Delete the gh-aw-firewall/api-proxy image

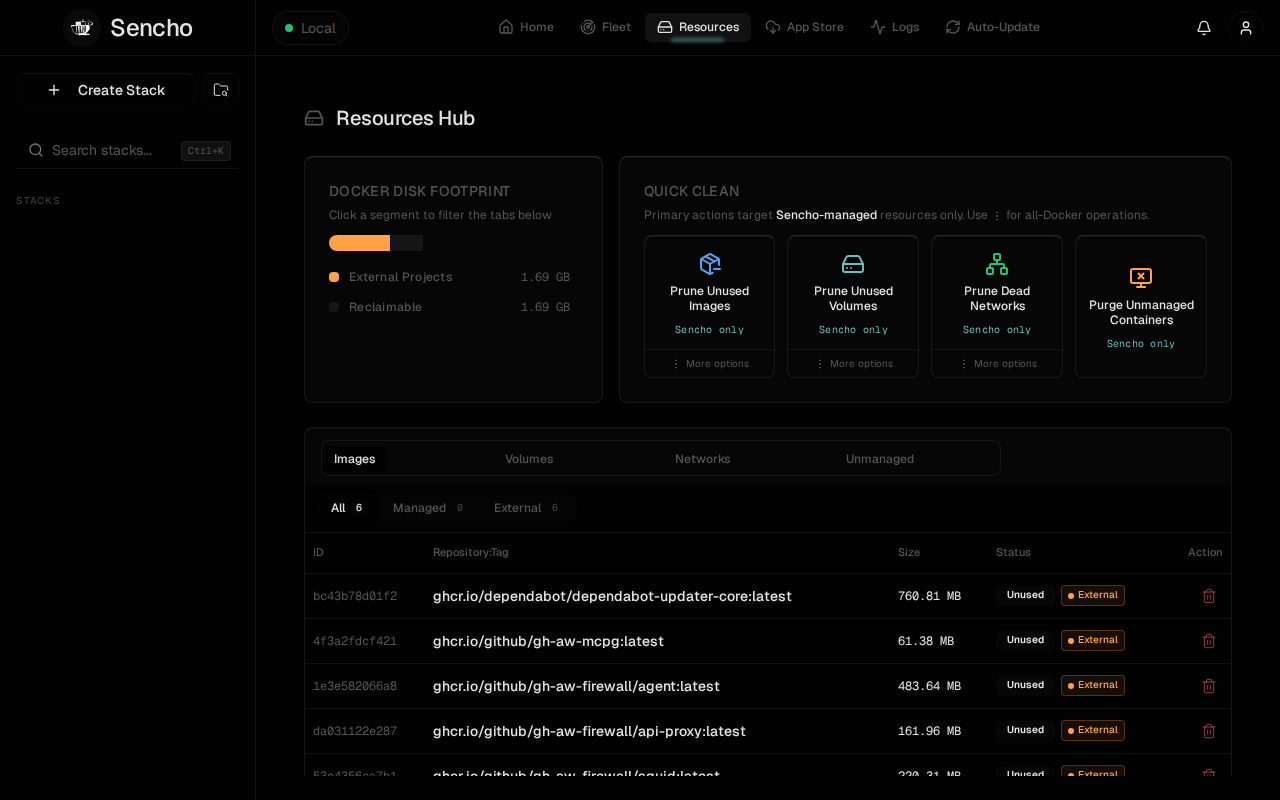[x=1209, y=731]
